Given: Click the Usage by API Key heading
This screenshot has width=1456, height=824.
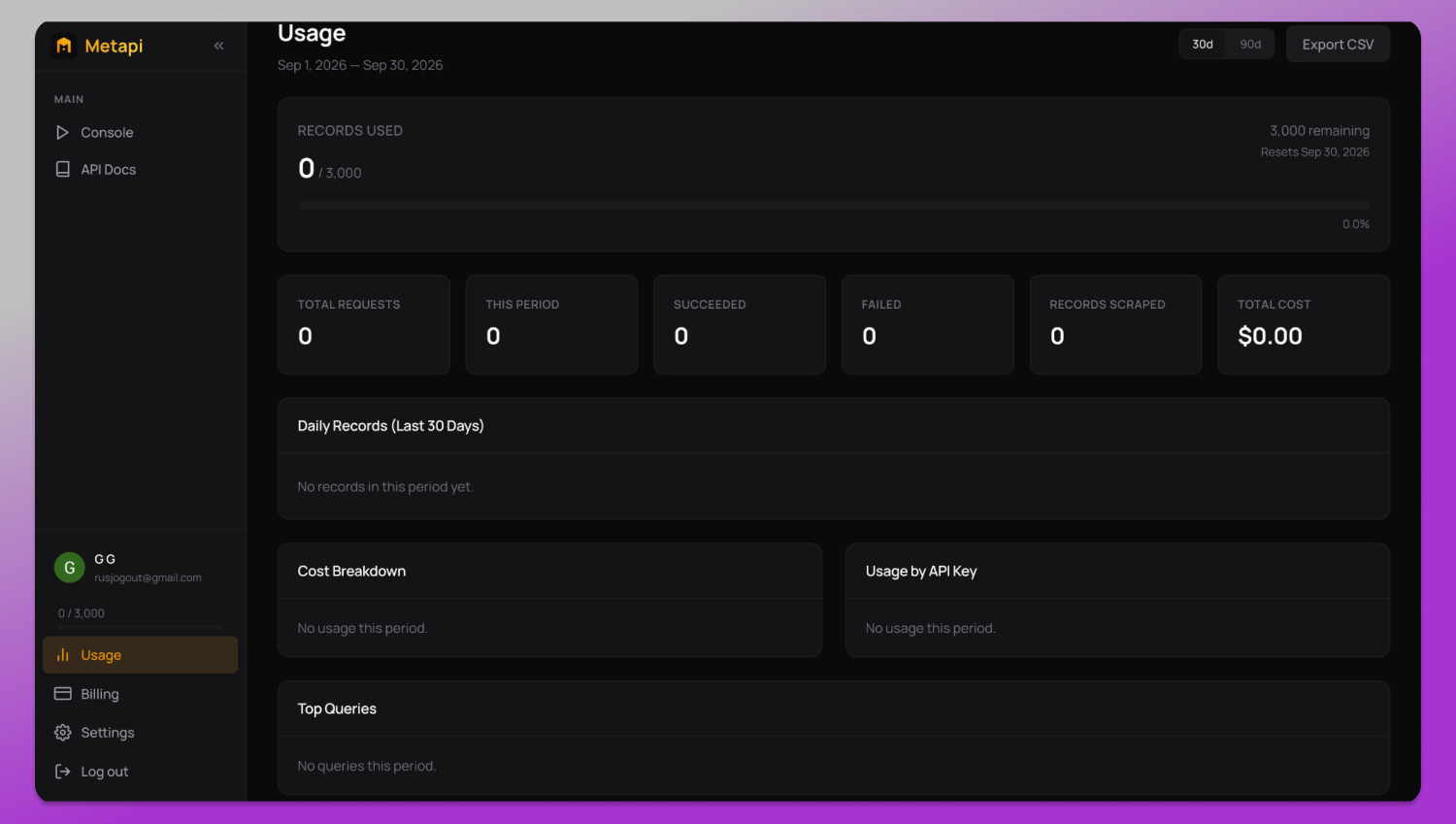Looking at the screenshot, I should point(921,572).
